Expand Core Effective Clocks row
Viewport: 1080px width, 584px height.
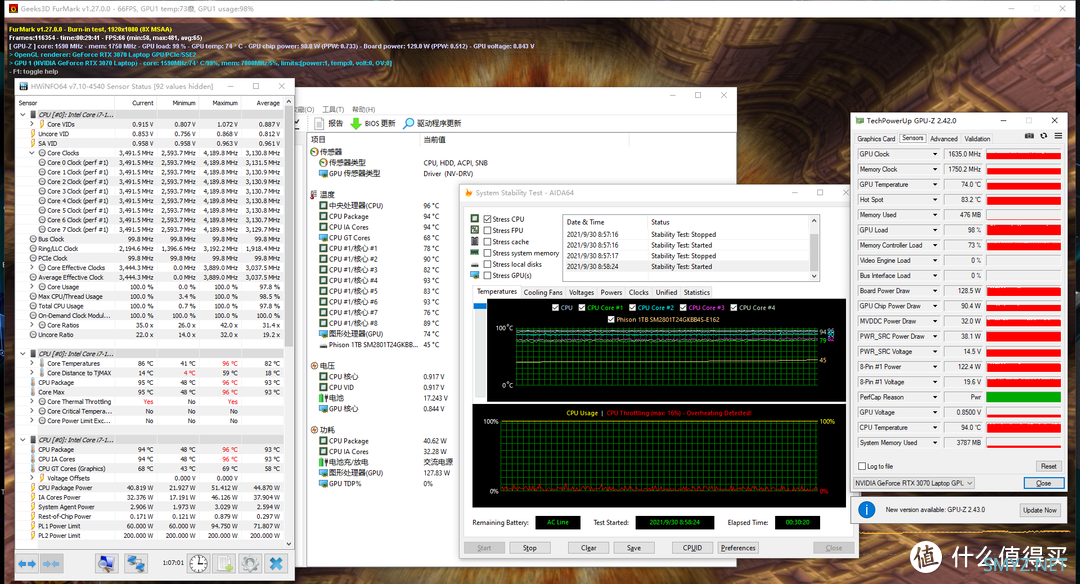[x=32, y=267]
